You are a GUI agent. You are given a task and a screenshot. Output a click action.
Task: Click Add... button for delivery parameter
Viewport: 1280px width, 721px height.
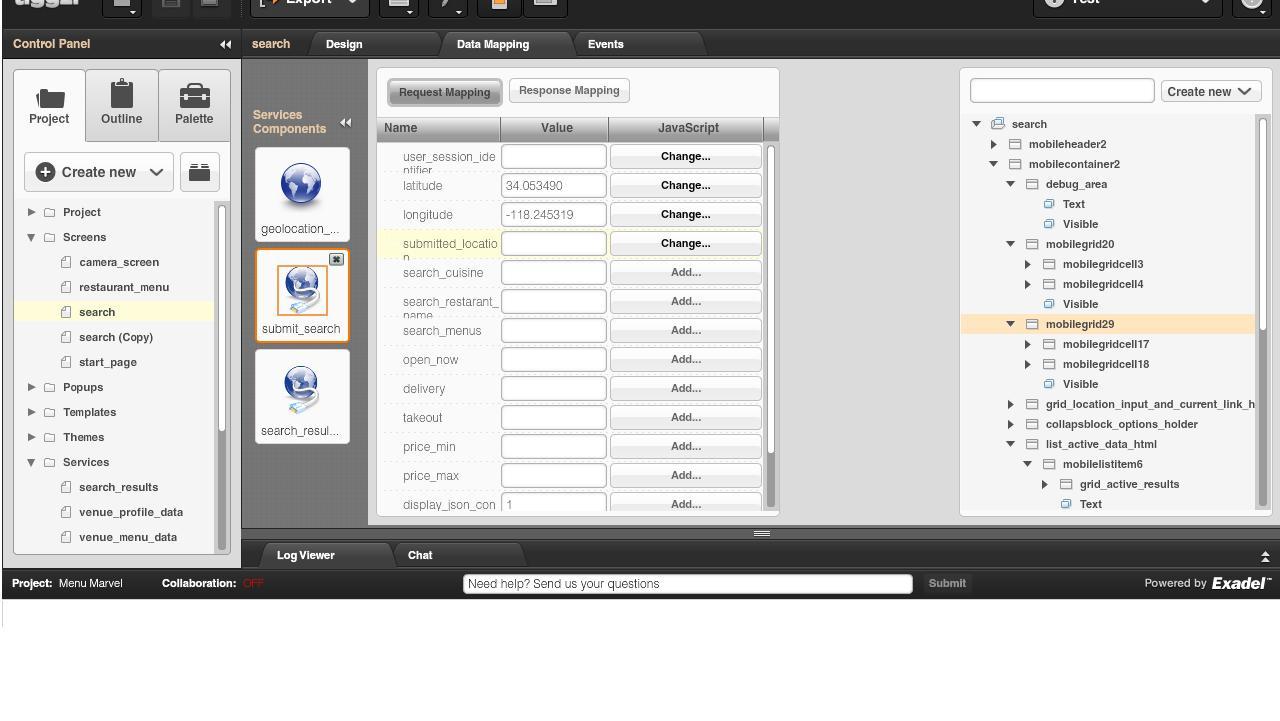pyautogui.click(x=685, y=389)
